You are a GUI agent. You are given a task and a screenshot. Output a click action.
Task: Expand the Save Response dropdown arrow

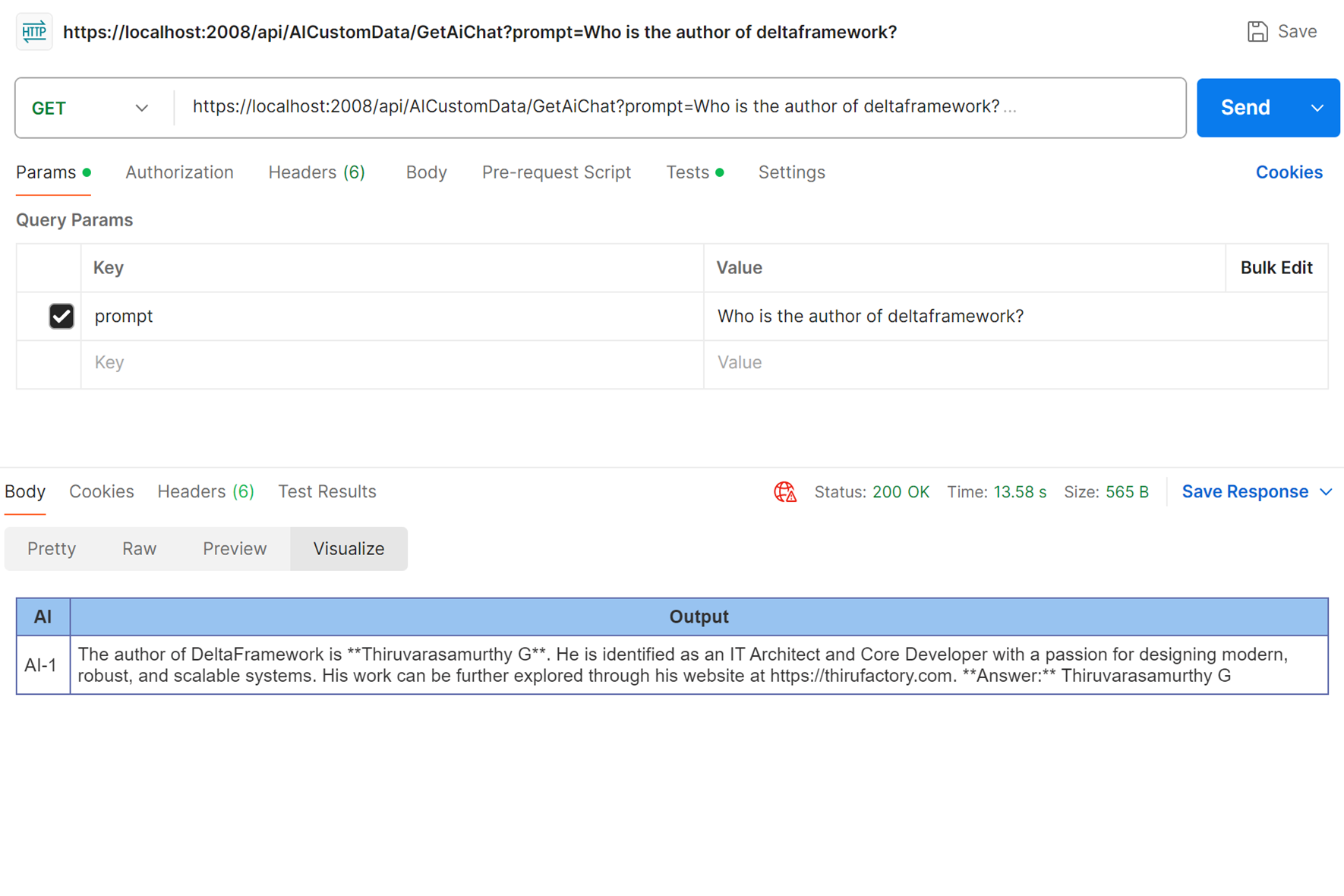pos(1326,492)
